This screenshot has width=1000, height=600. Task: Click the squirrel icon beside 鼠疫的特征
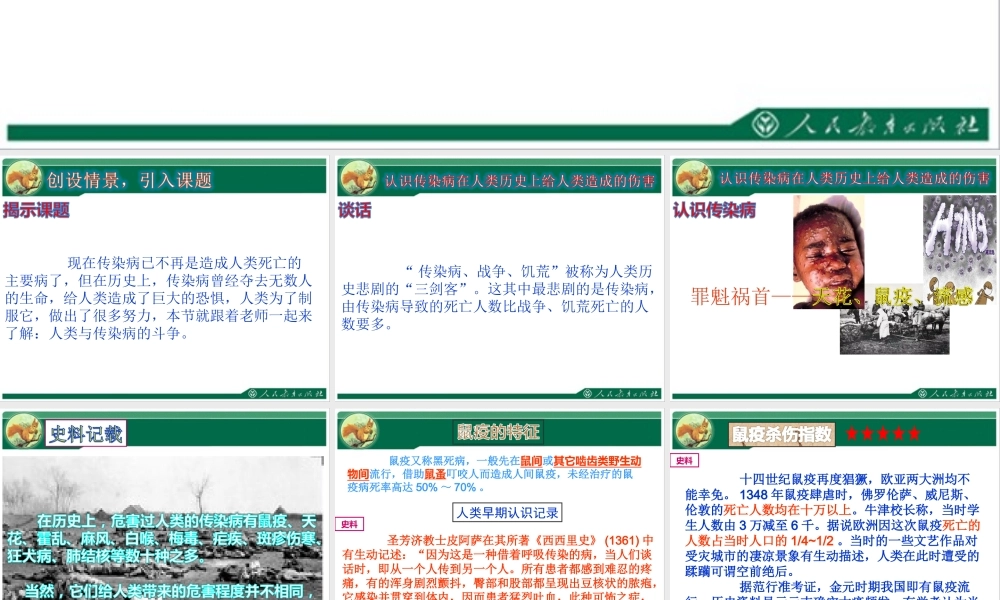tap(358, 431)
